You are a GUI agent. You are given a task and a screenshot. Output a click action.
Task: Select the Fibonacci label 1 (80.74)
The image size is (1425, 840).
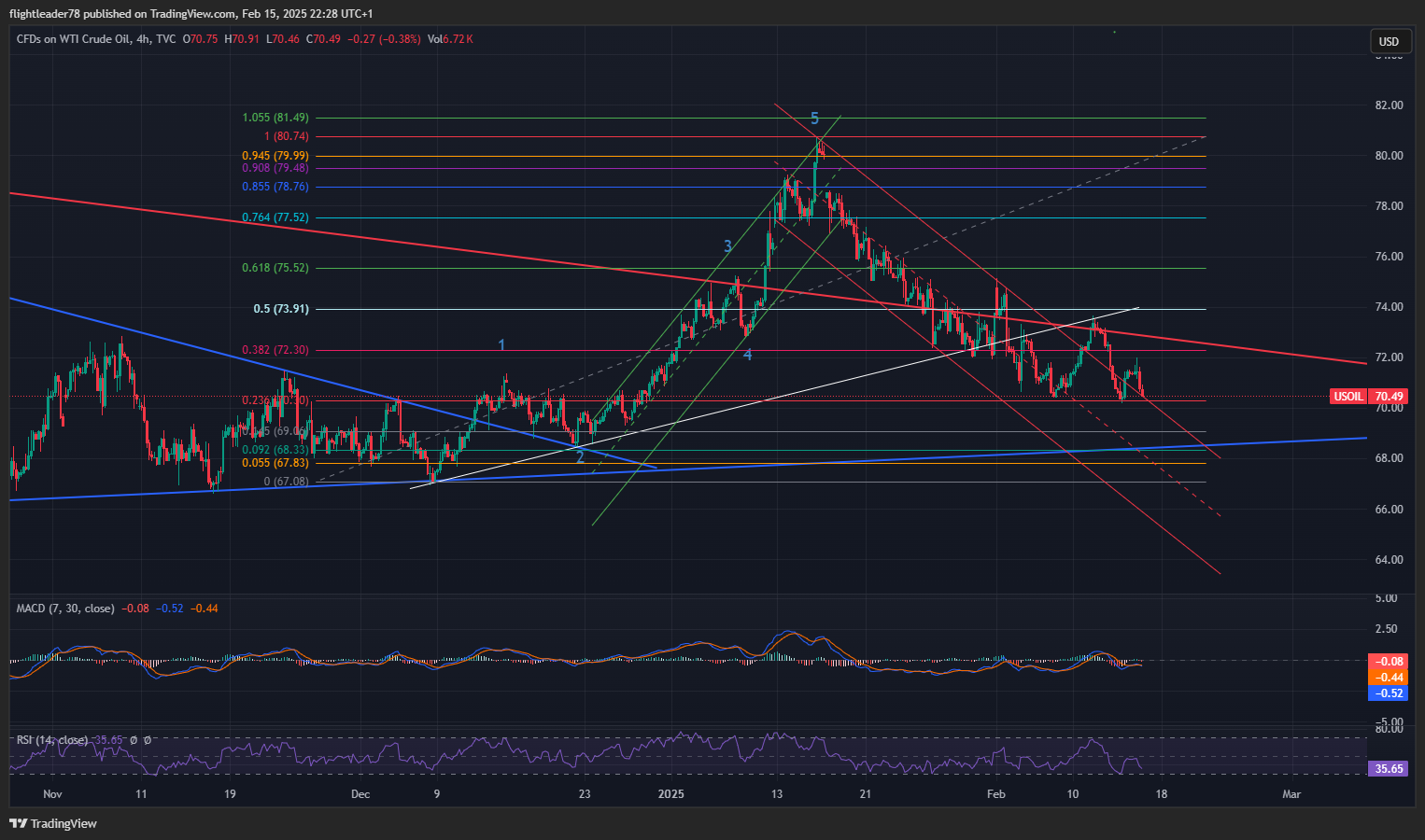coord(287,136)
